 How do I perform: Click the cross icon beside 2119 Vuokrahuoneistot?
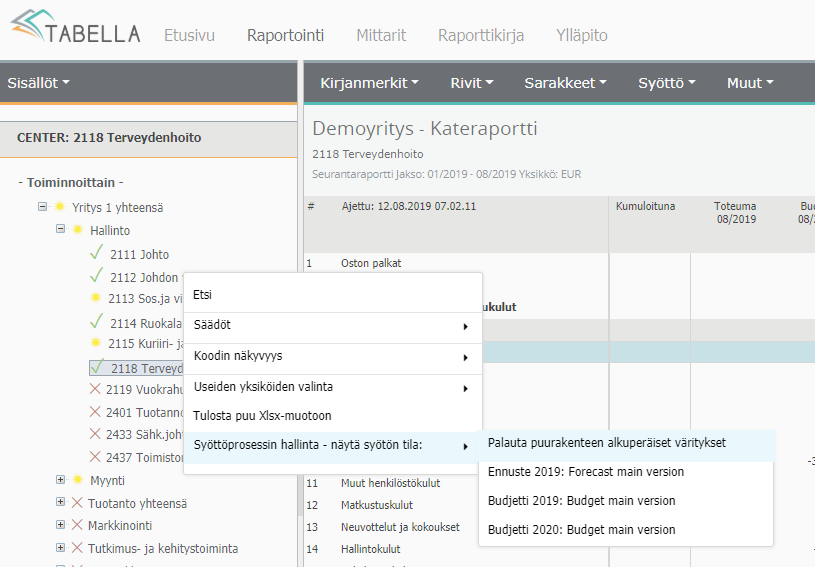point(95,389)
